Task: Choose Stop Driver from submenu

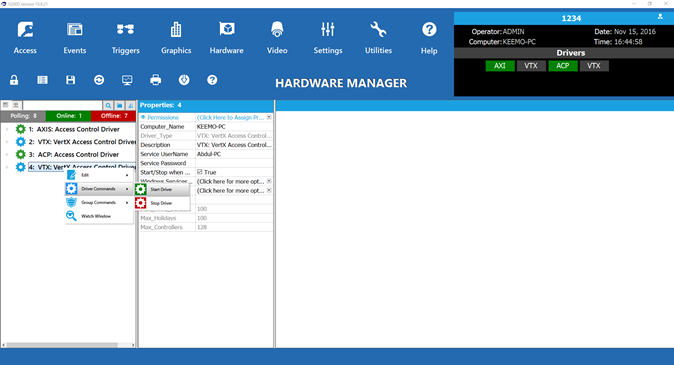Action: 162,203
